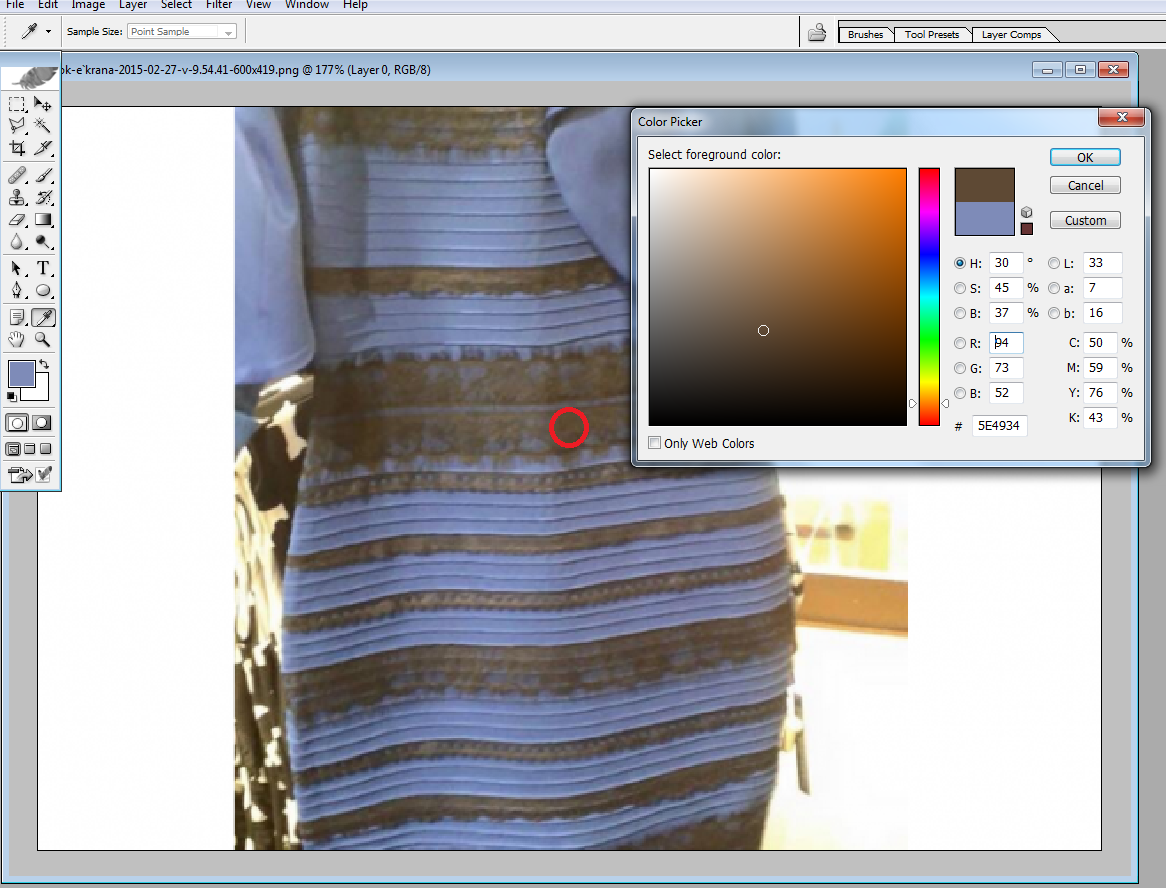1167x888 pixels.
Task: Toggle the File Browser icon
Action: point(817,33)
